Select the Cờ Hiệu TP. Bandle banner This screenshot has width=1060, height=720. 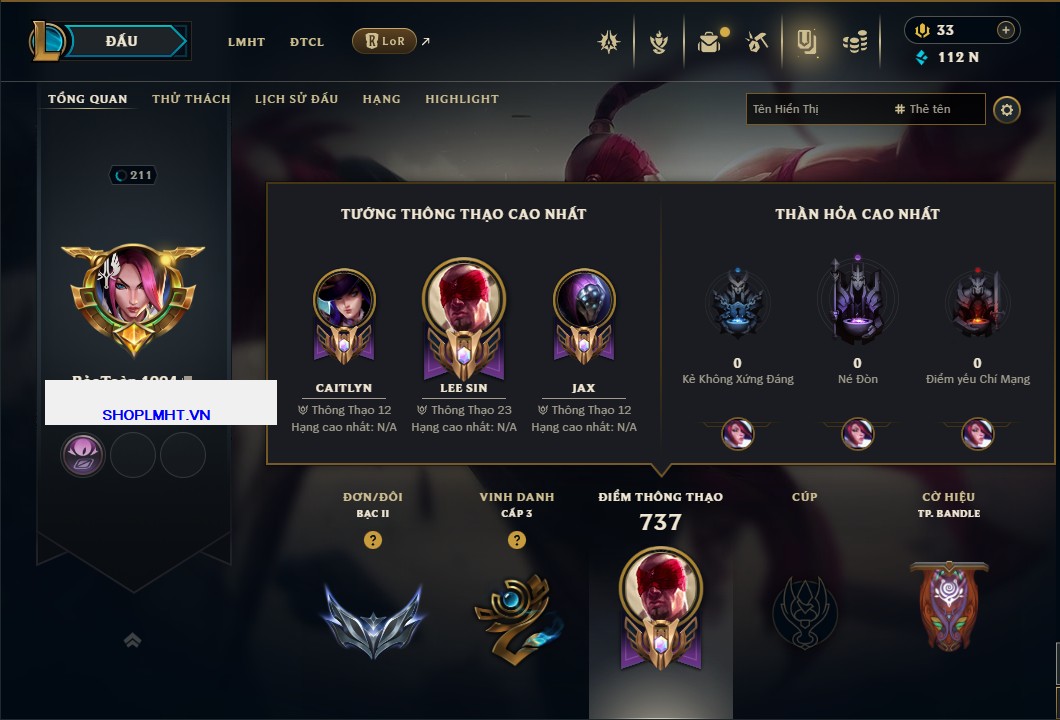click(948, 605)
